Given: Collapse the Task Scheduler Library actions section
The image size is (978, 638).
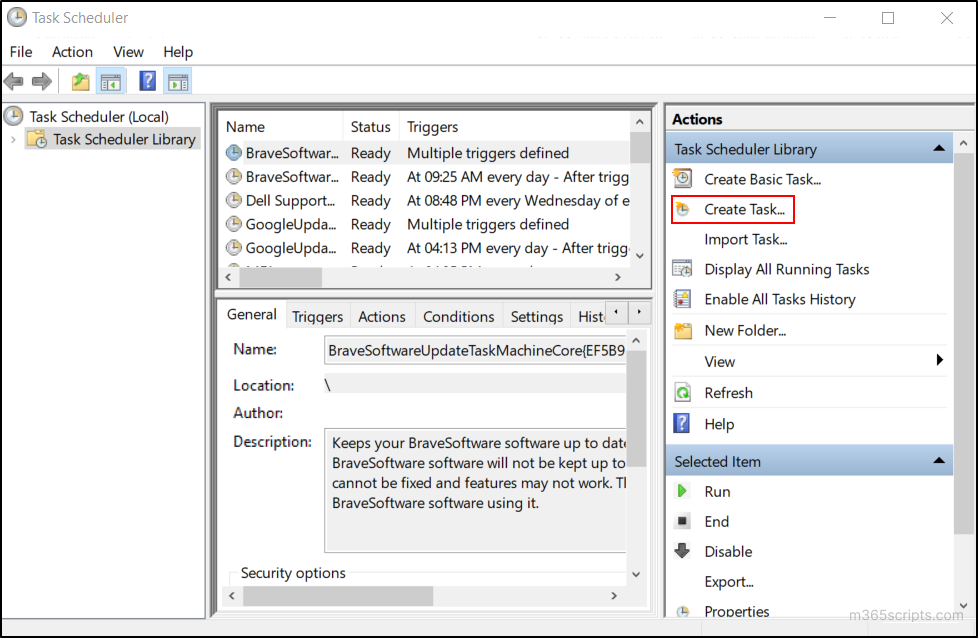Looking at the screenshot, I should [940, 147].
